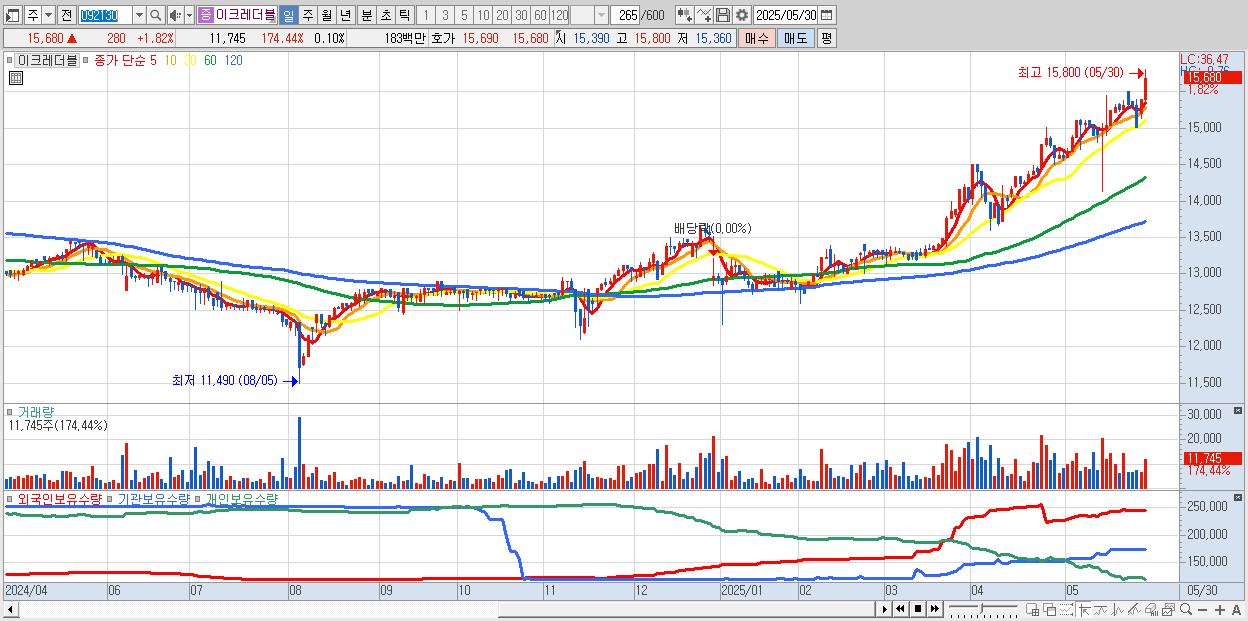Select the 60 interval button

point(540,15)
